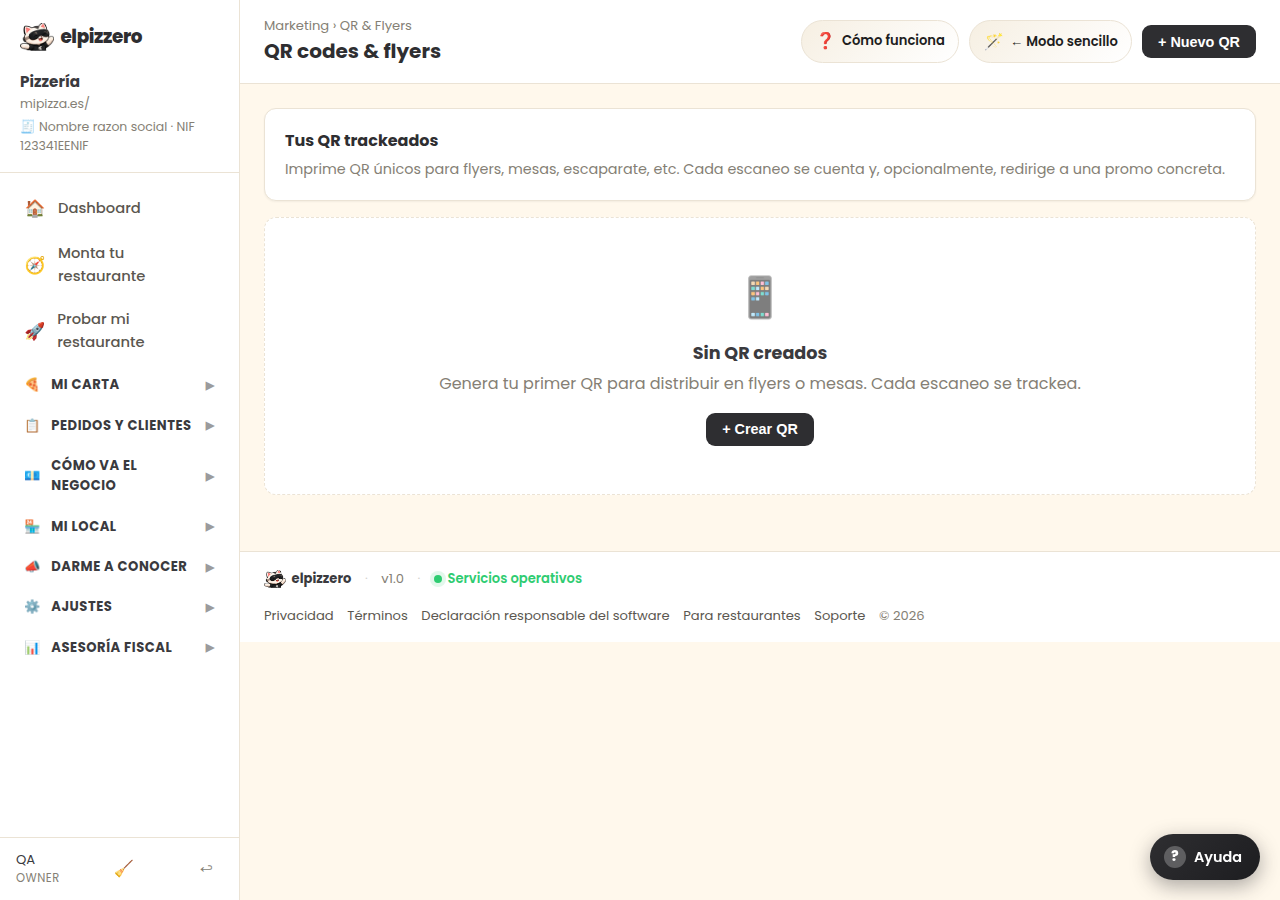Click the Servicios operativos status indicator
The height and width of the screenshot is (900, 1280).
[507, 578]
